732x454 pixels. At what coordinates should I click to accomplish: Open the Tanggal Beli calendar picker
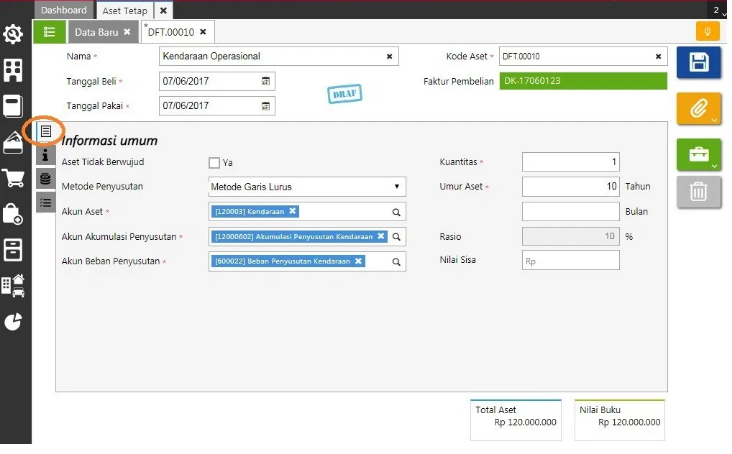click(265, 81)
